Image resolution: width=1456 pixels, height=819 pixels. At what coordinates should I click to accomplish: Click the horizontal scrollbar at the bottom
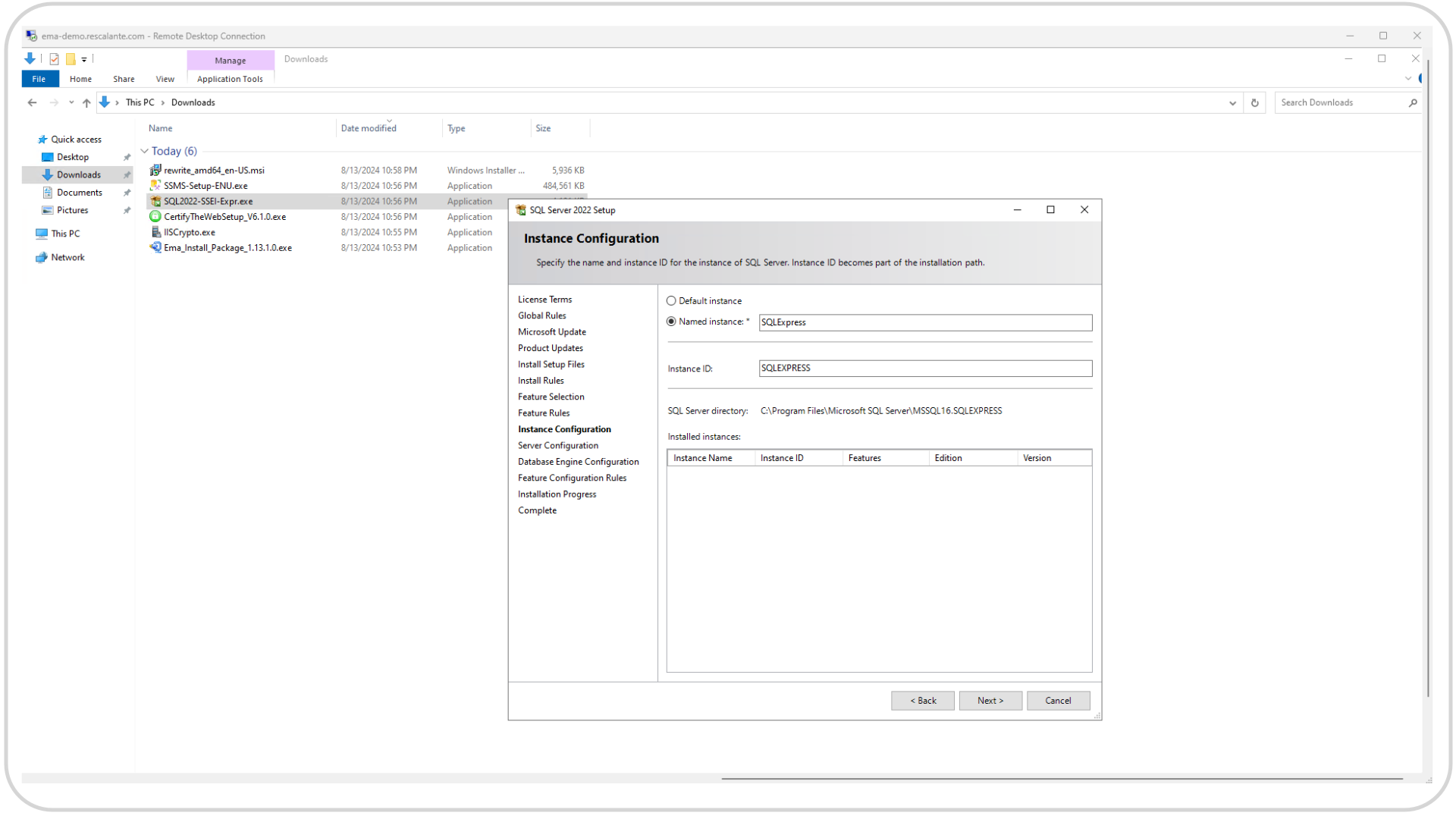pos(1062,778)
